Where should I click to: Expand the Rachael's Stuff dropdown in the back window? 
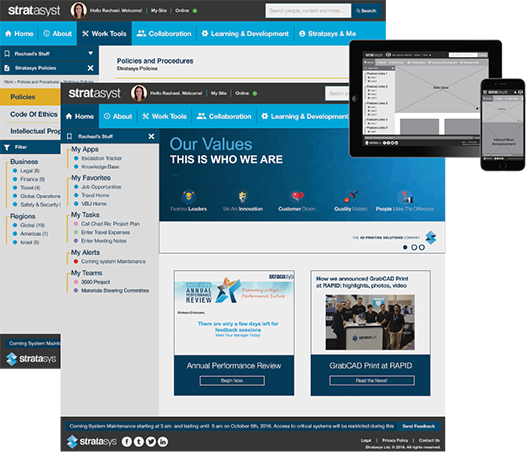(x=91, y=53)
